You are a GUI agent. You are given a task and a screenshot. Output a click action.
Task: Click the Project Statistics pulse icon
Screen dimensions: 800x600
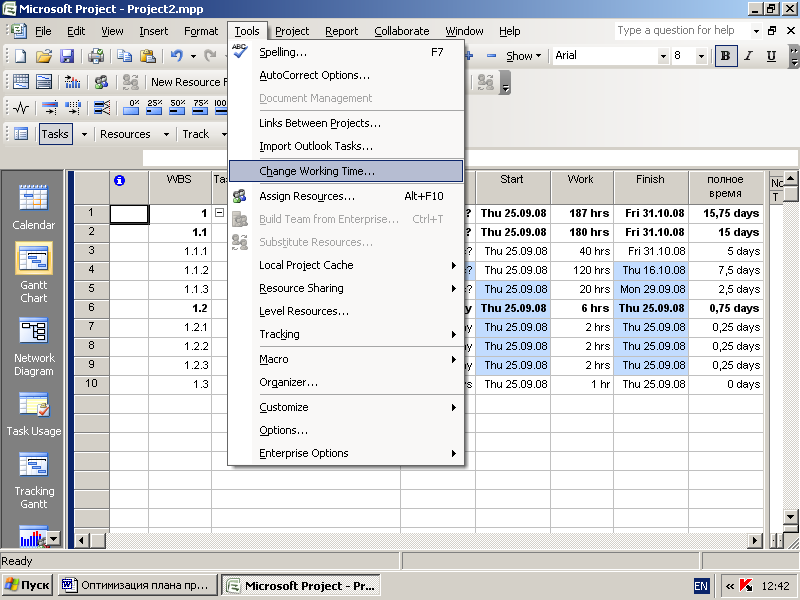click(21, 107)
